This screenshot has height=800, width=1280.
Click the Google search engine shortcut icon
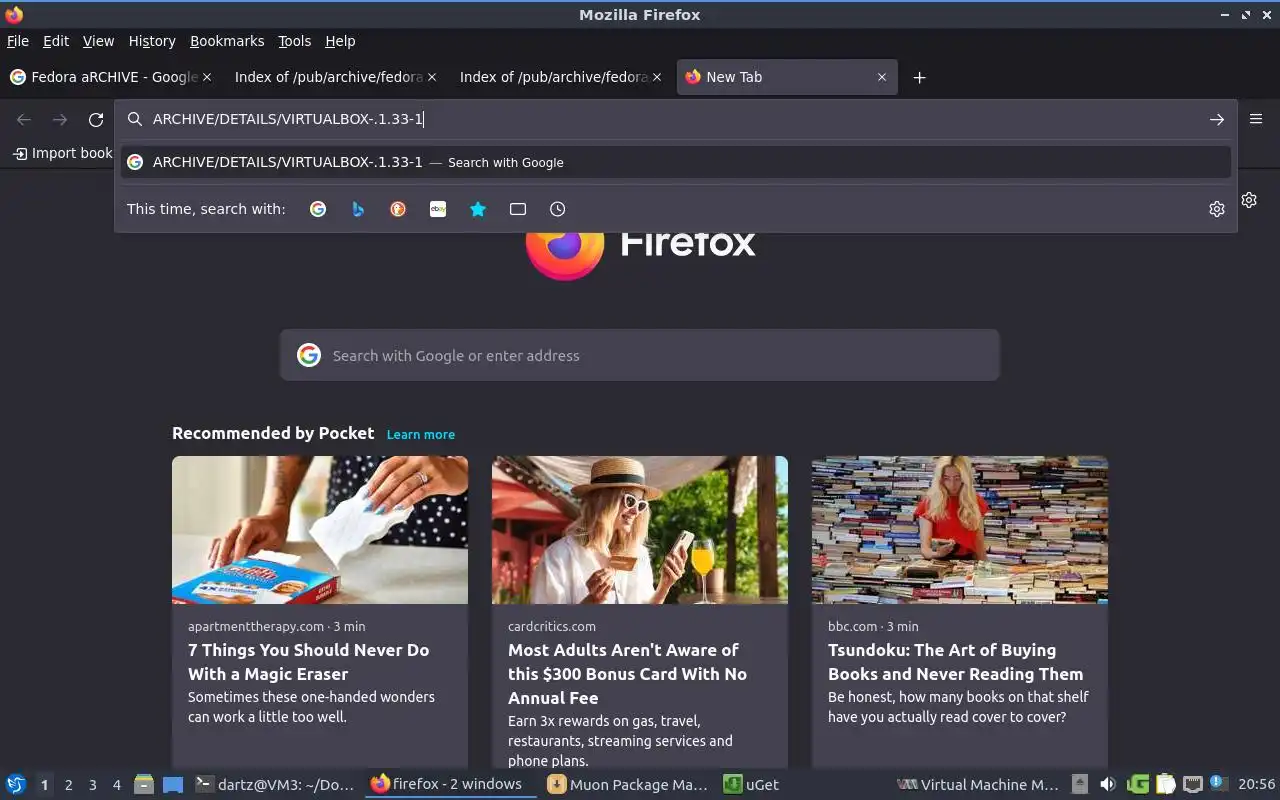318,209
